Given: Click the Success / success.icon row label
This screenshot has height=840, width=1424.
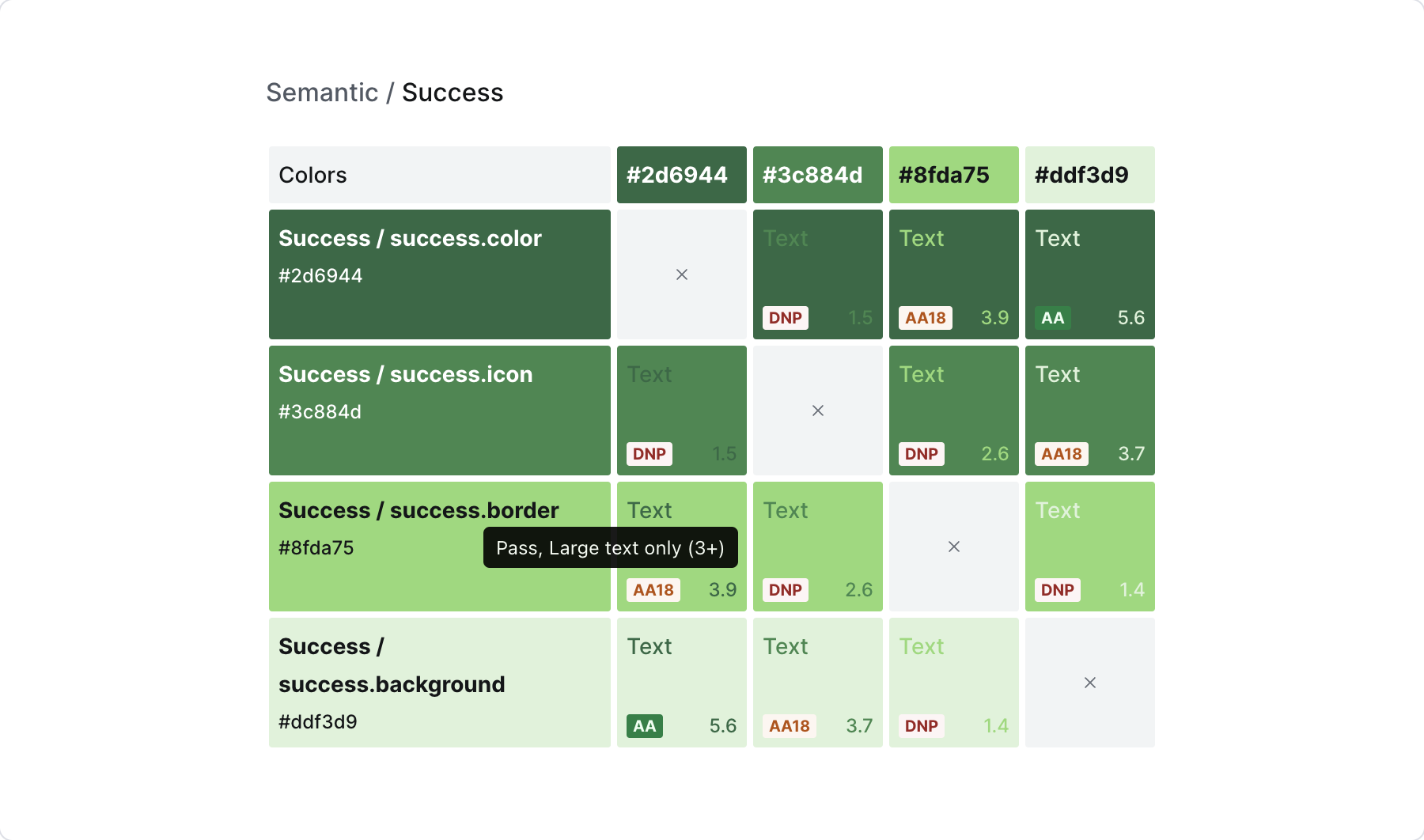Looking at the screenshot, I should pos(405,374).
